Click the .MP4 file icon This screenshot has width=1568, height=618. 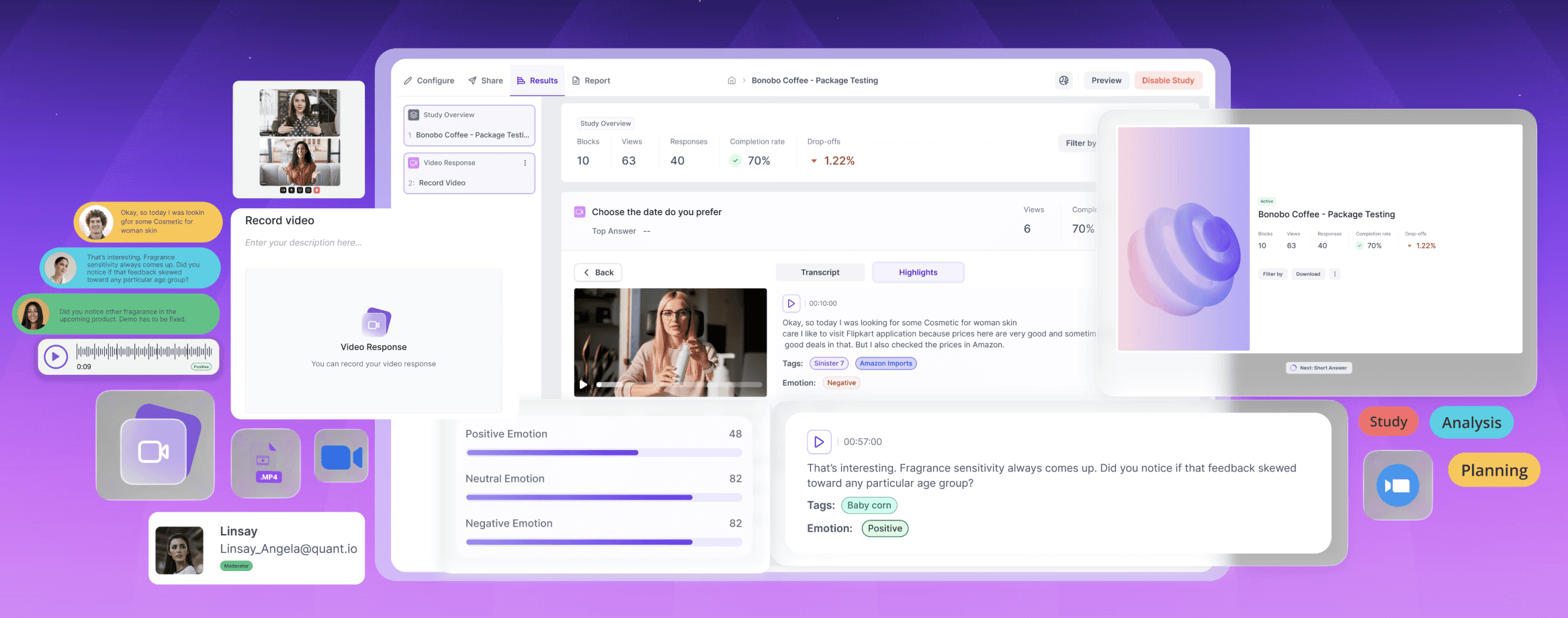(x=266, y=463)
